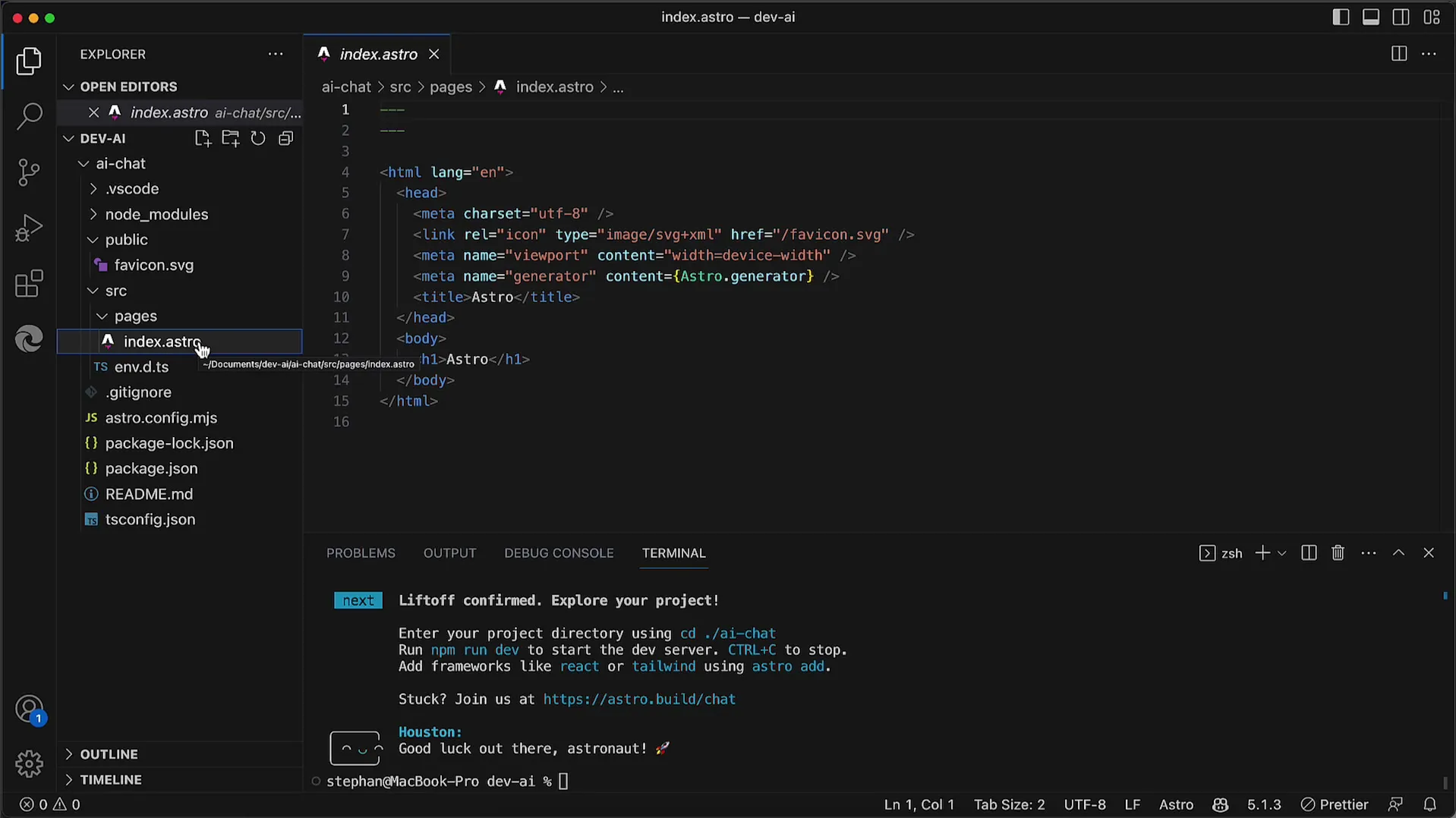Click the errors and warnings counter

[50, 804]
